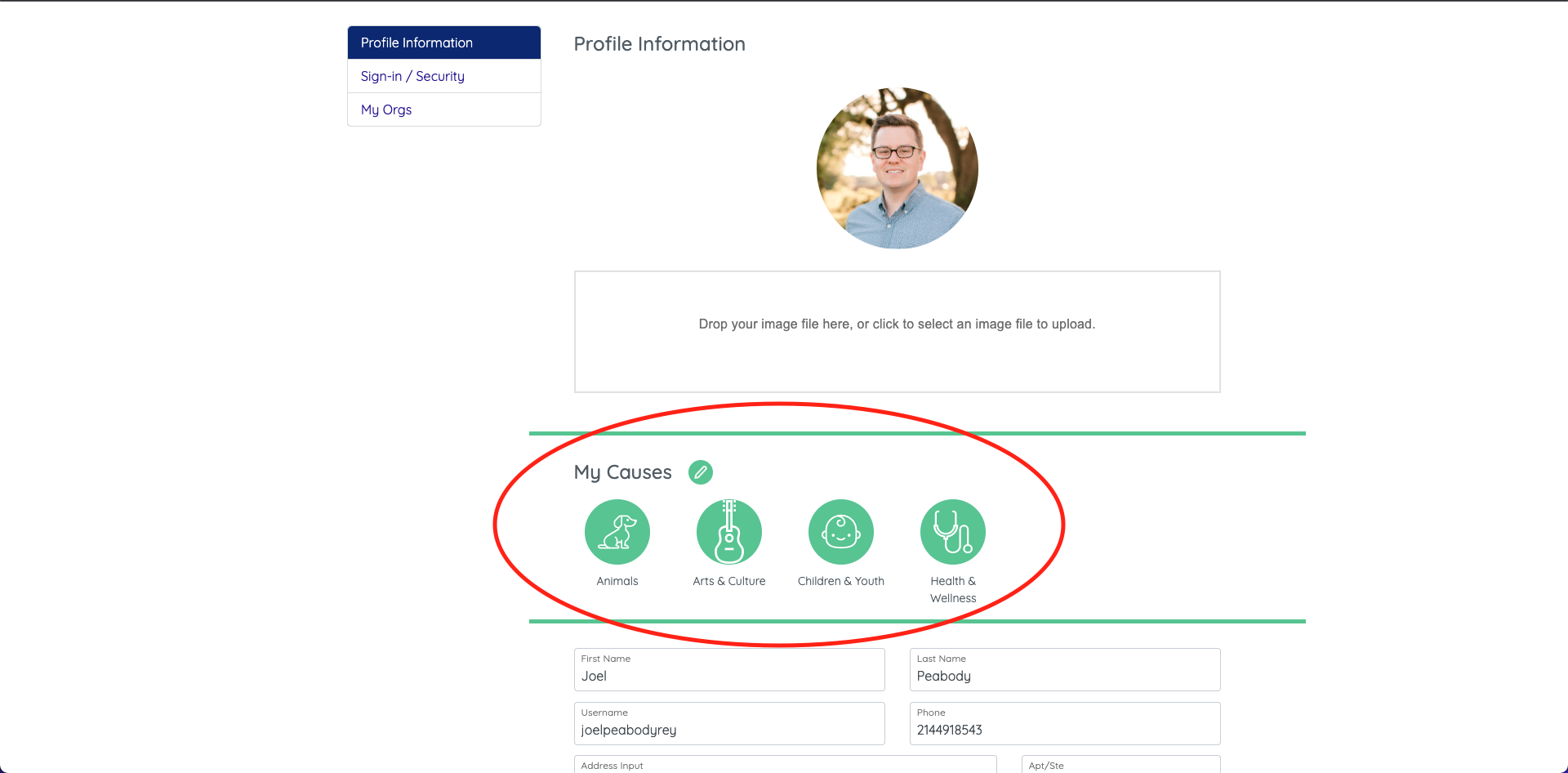This screenshot has height=773, width=1568.
Task: Focus the Last Name field containing Peabody
Action: pyautogui.click(x=1065, y=669)
